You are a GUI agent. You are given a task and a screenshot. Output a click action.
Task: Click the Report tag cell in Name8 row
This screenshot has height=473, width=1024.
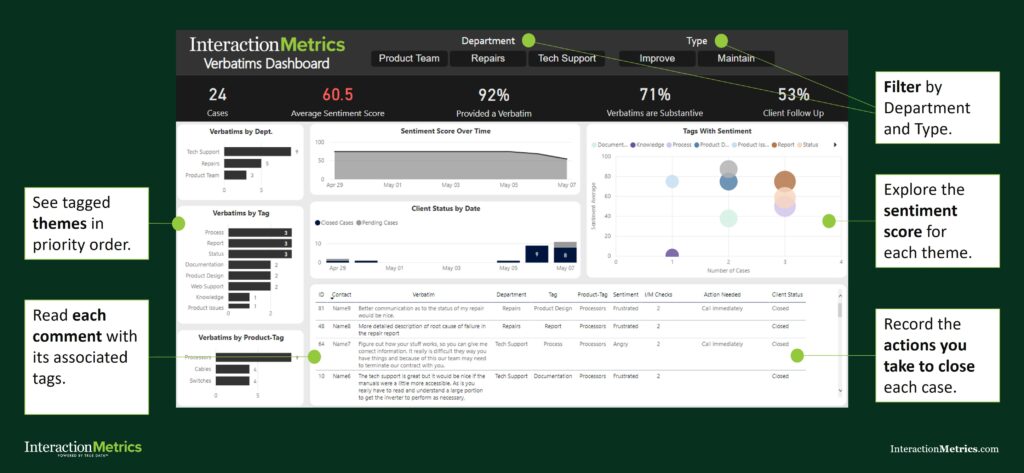click(552, 325)
